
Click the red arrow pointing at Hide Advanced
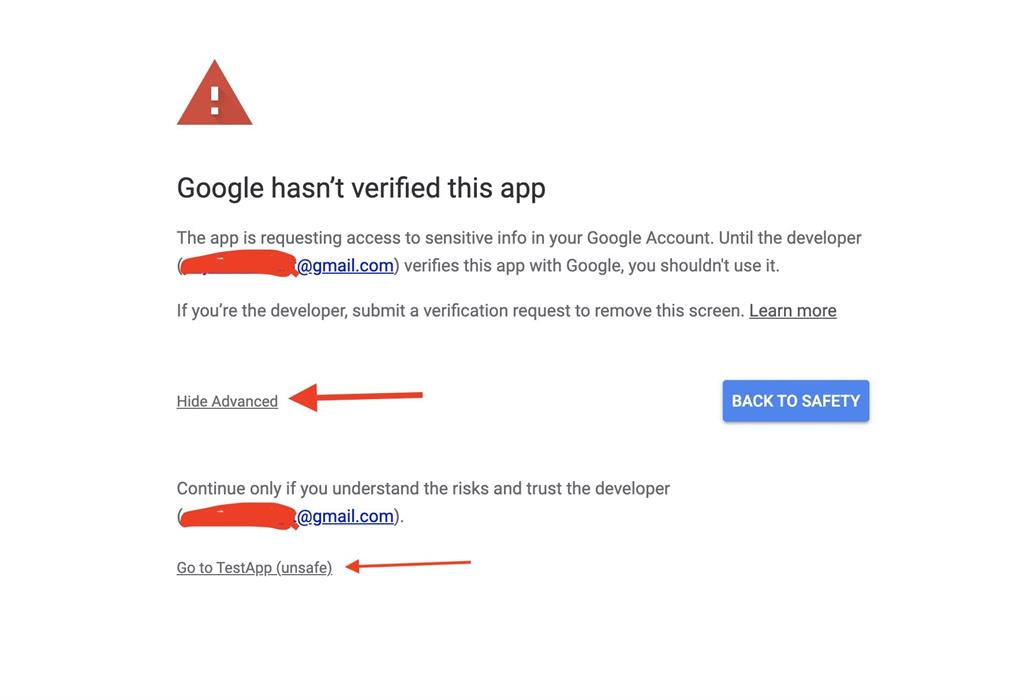click(356, 397)
